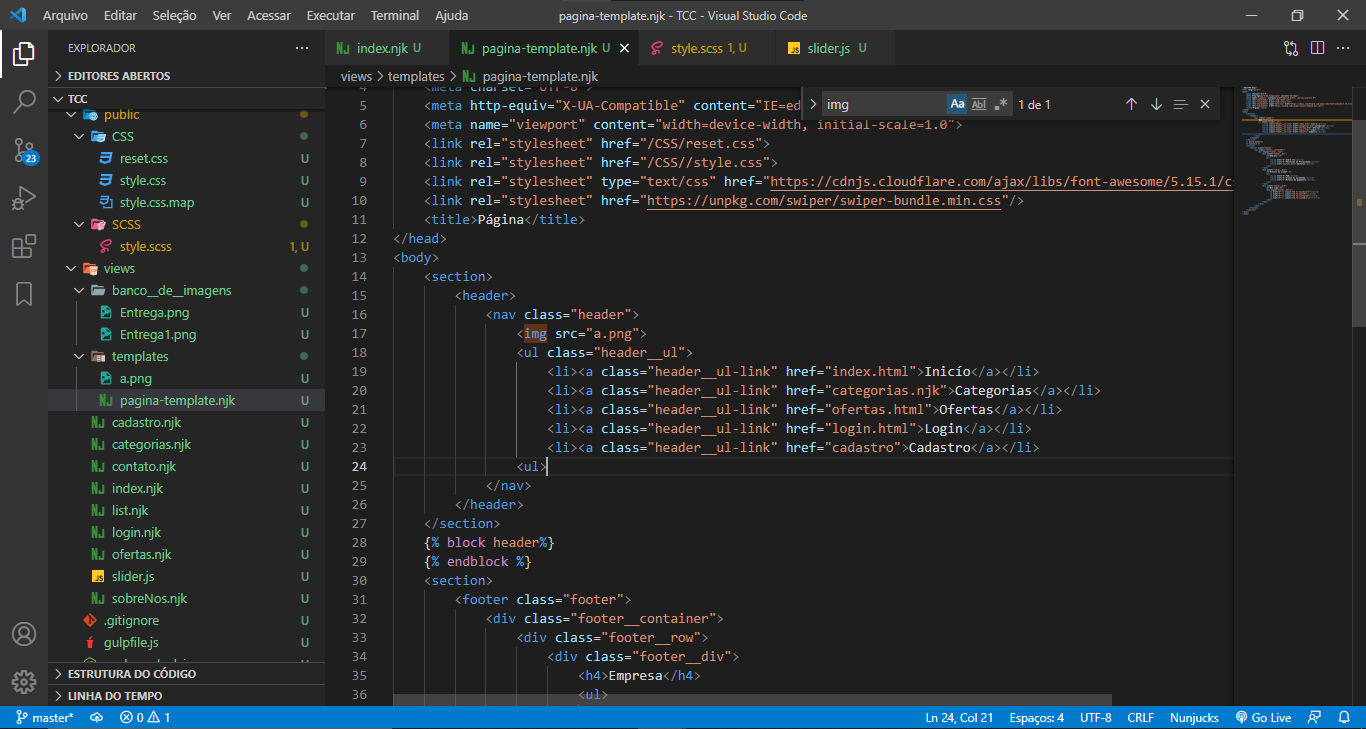This screenshot has width=1366, height=729.
Task: Click find in selection icon
Action: 1180,104
